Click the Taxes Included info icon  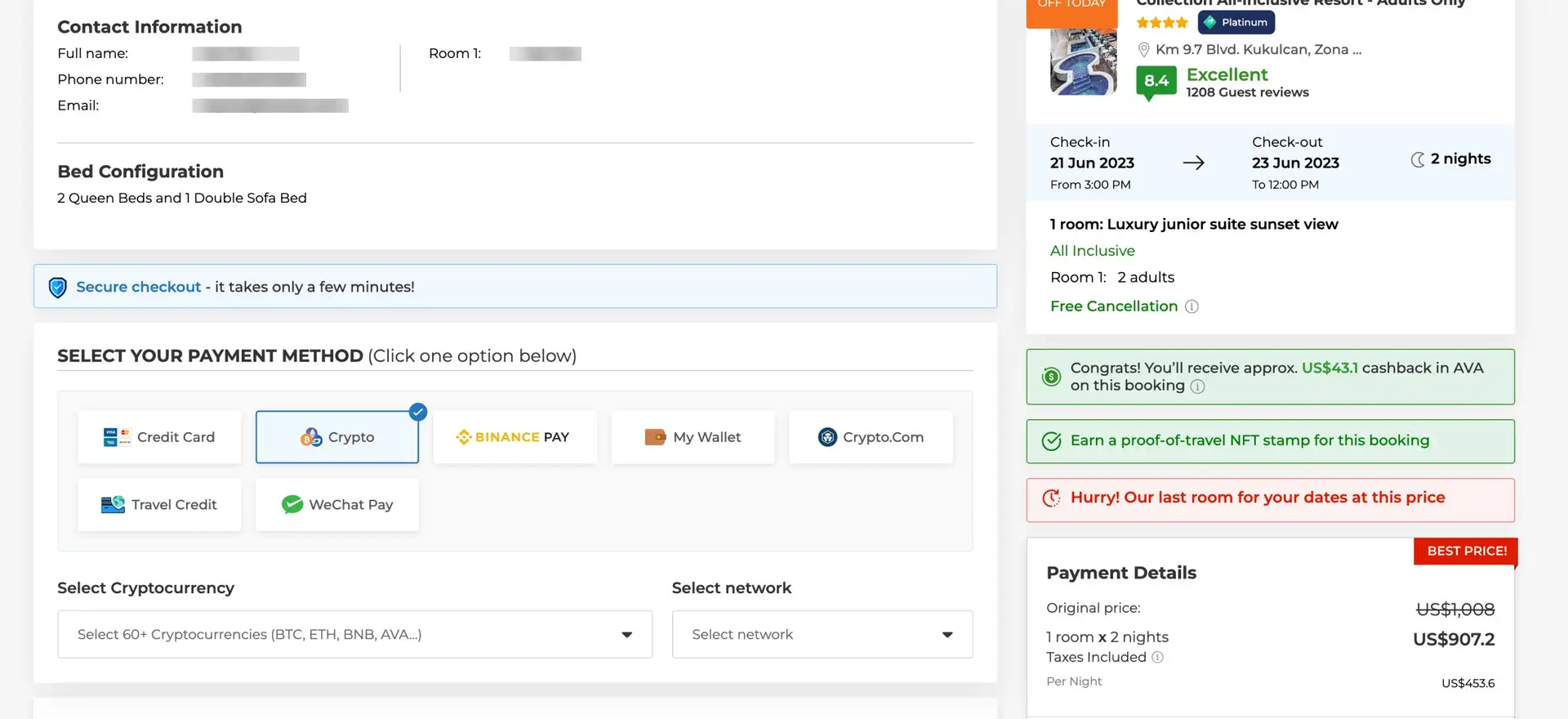point(1157,657)
